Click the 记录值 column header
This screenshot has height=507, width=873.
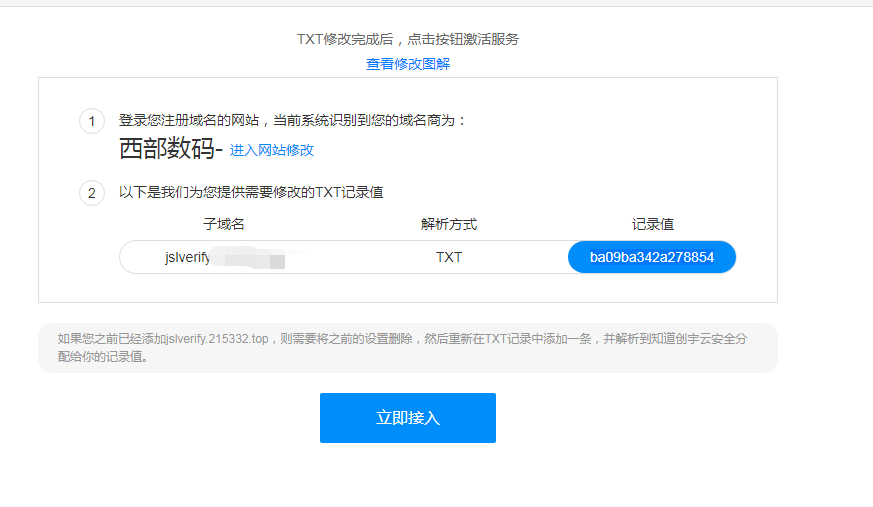coord(653,224)
